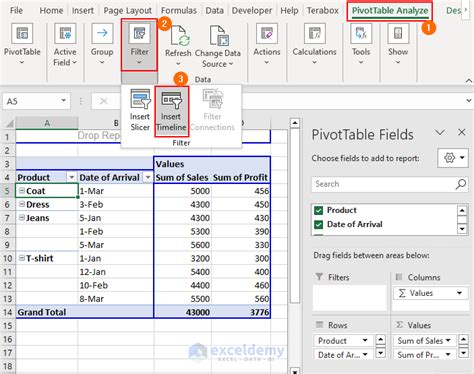The image size is (474, 374).
Task: Open the Filter ribbon menu
Action: point(139,44)
